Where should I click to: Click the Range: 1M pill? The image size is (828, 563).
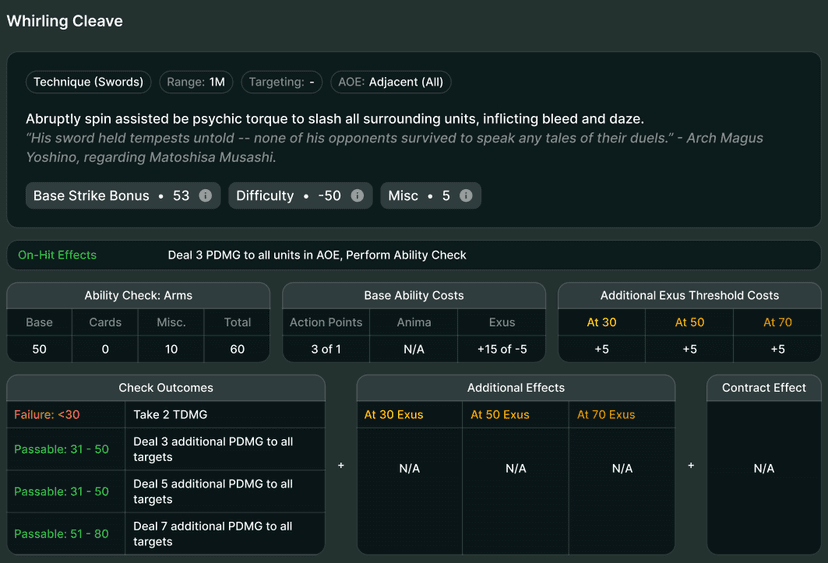pos(196,82)
